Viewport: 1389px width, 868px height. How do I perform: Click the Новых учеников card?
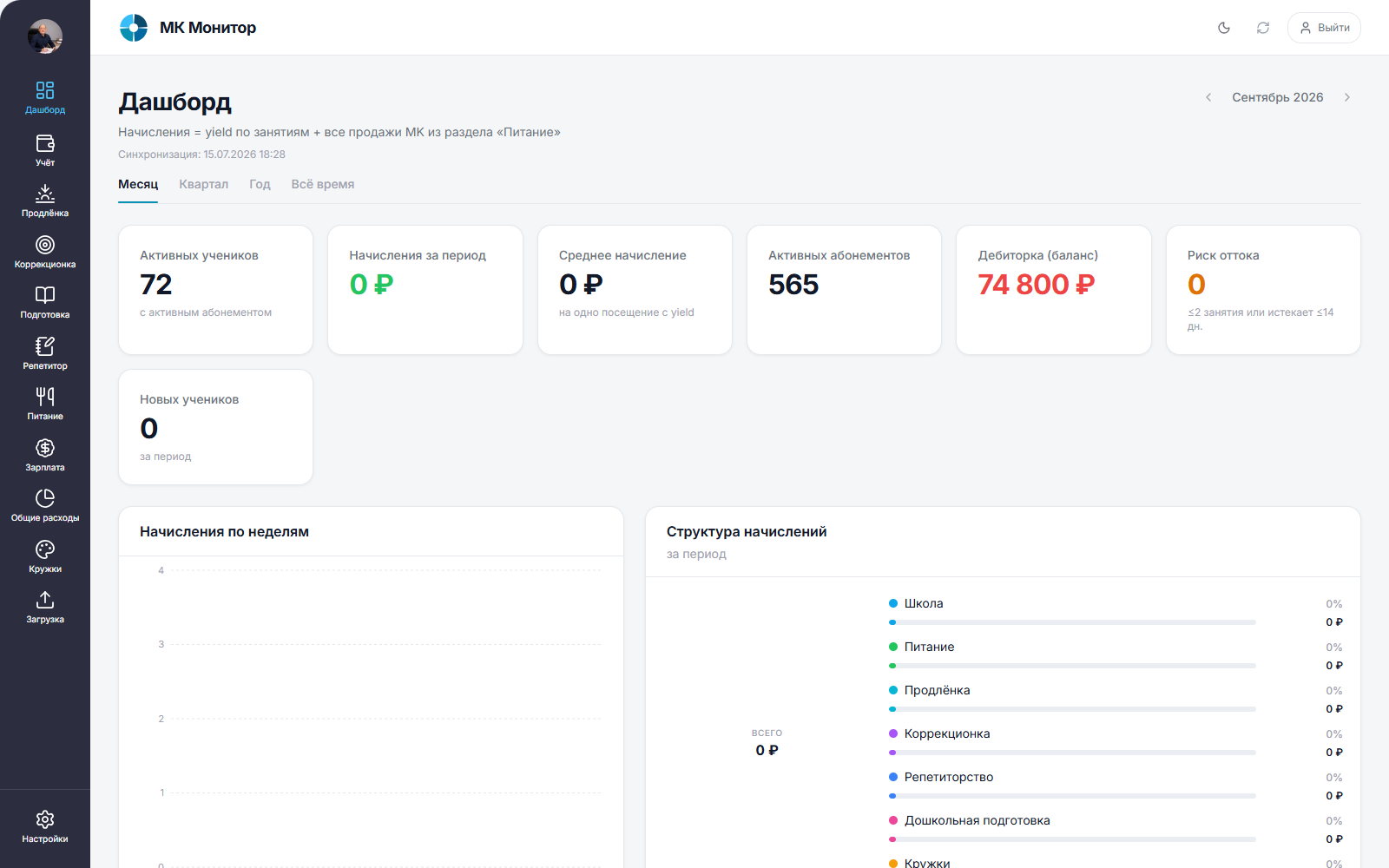click(x=215, y=427)
